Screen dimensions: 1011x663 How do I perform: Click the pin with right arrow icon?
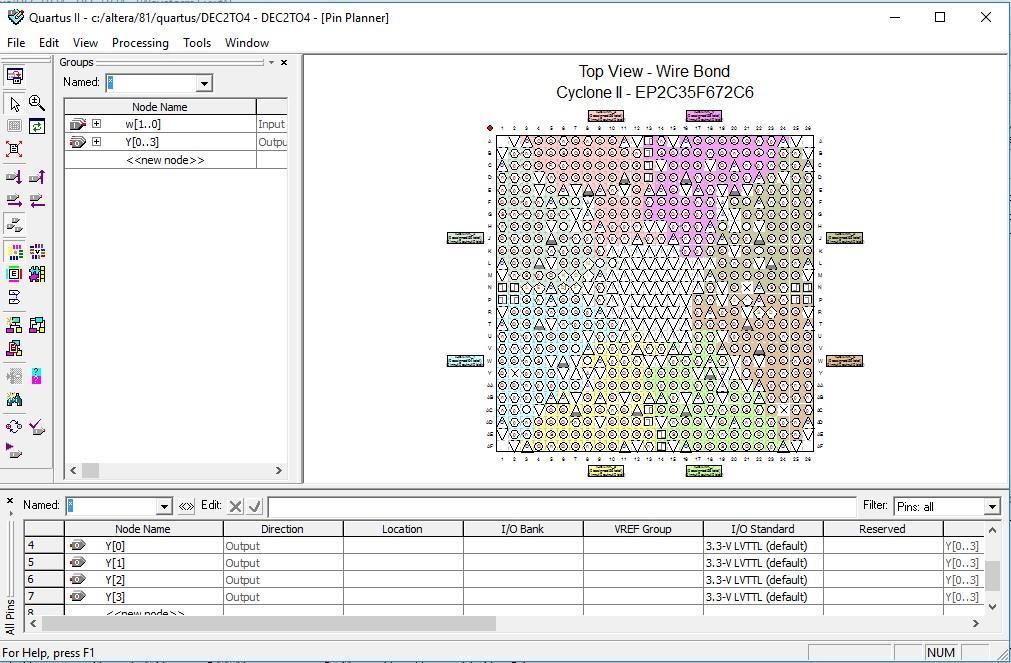coord(14,201)
